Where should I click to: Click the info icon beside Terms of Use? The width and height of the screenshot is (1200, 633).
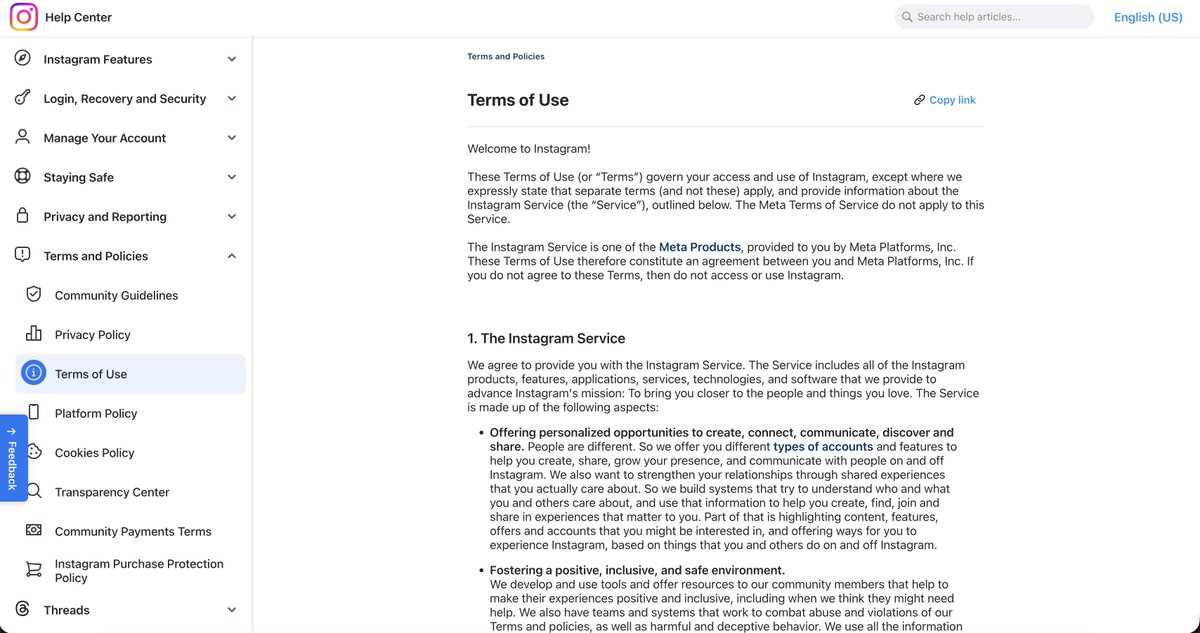34,373
